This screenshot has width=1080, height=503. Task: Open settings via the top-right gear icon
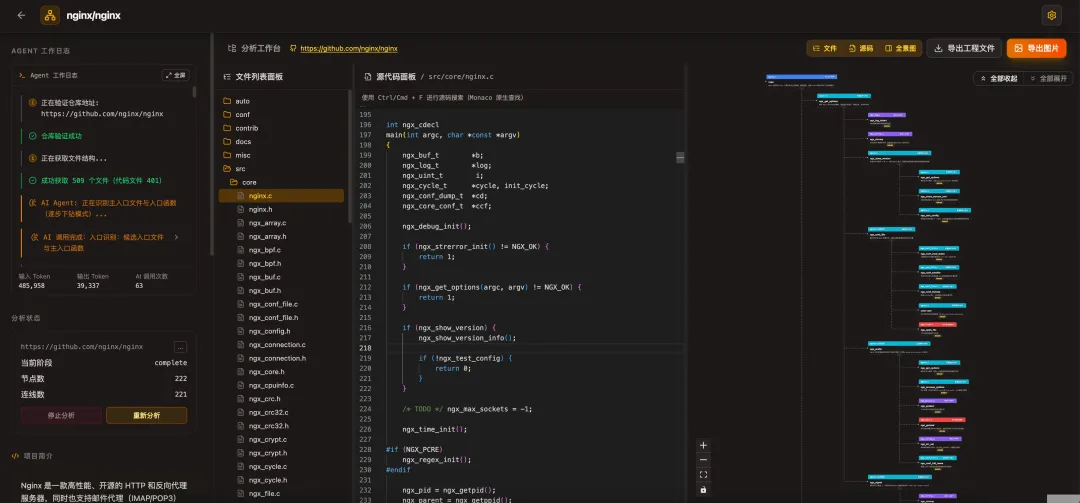1051,15
